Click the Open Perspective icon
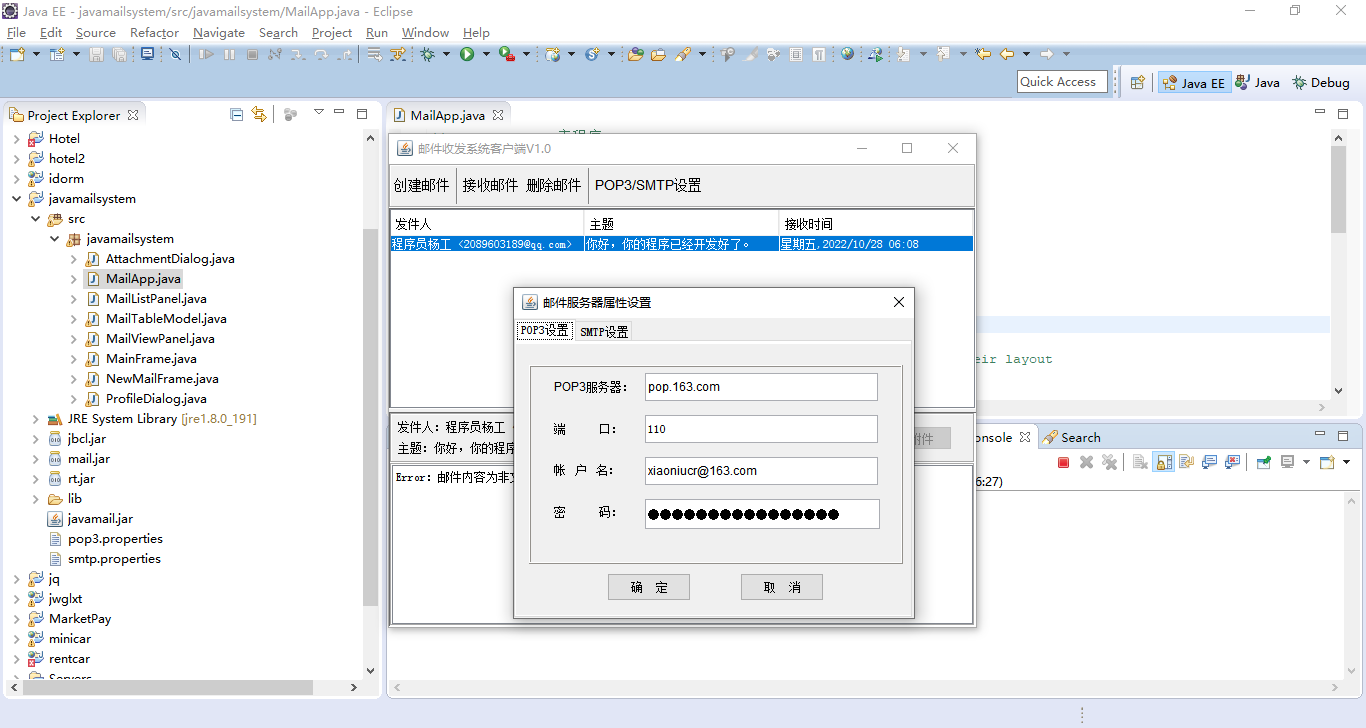1366x728 pixels. (1137, 83)
